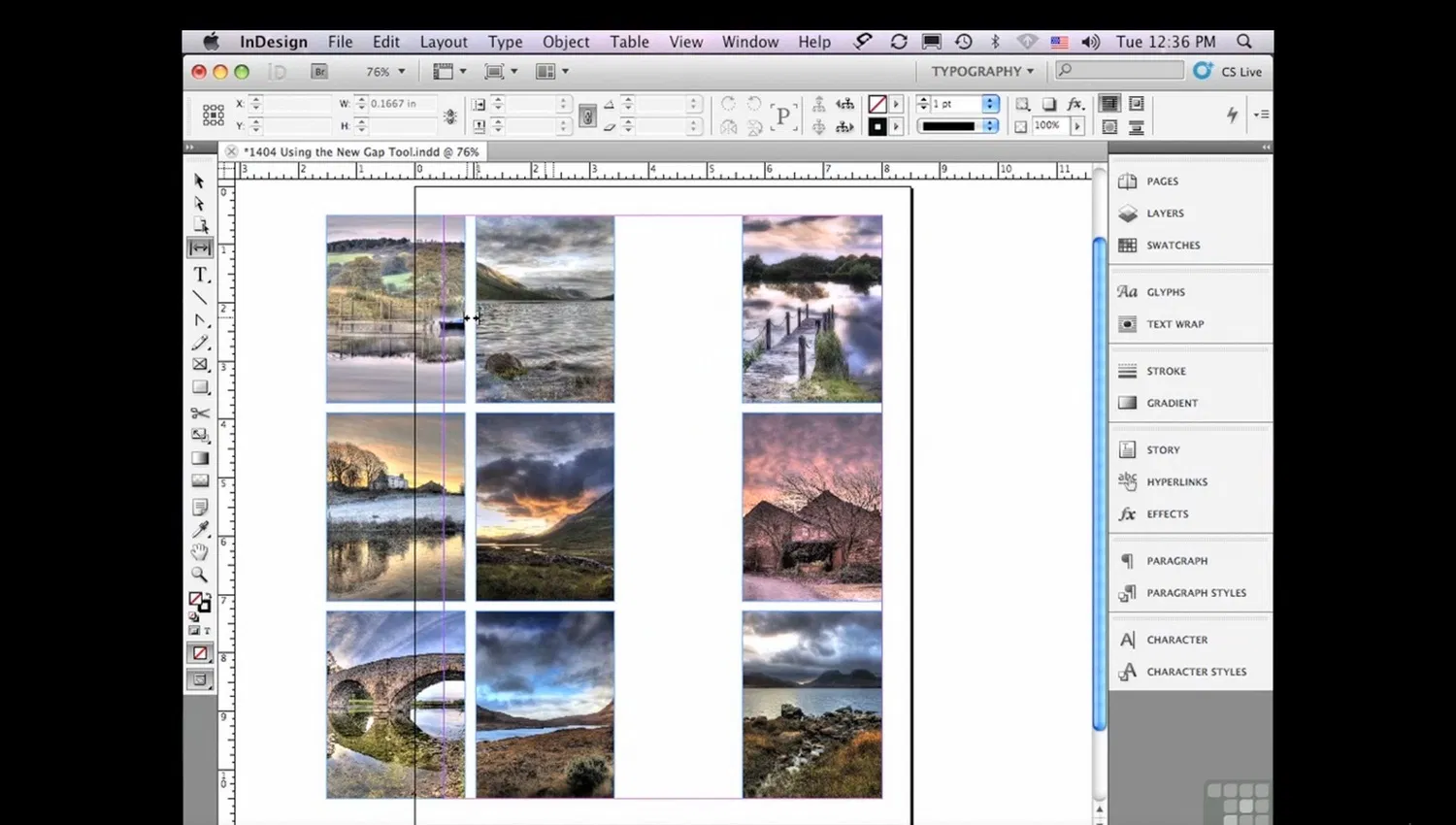1456x825 pixels.
Task: Activate the Gap tool
Action: pyautogui.click(x=200, y=248)
